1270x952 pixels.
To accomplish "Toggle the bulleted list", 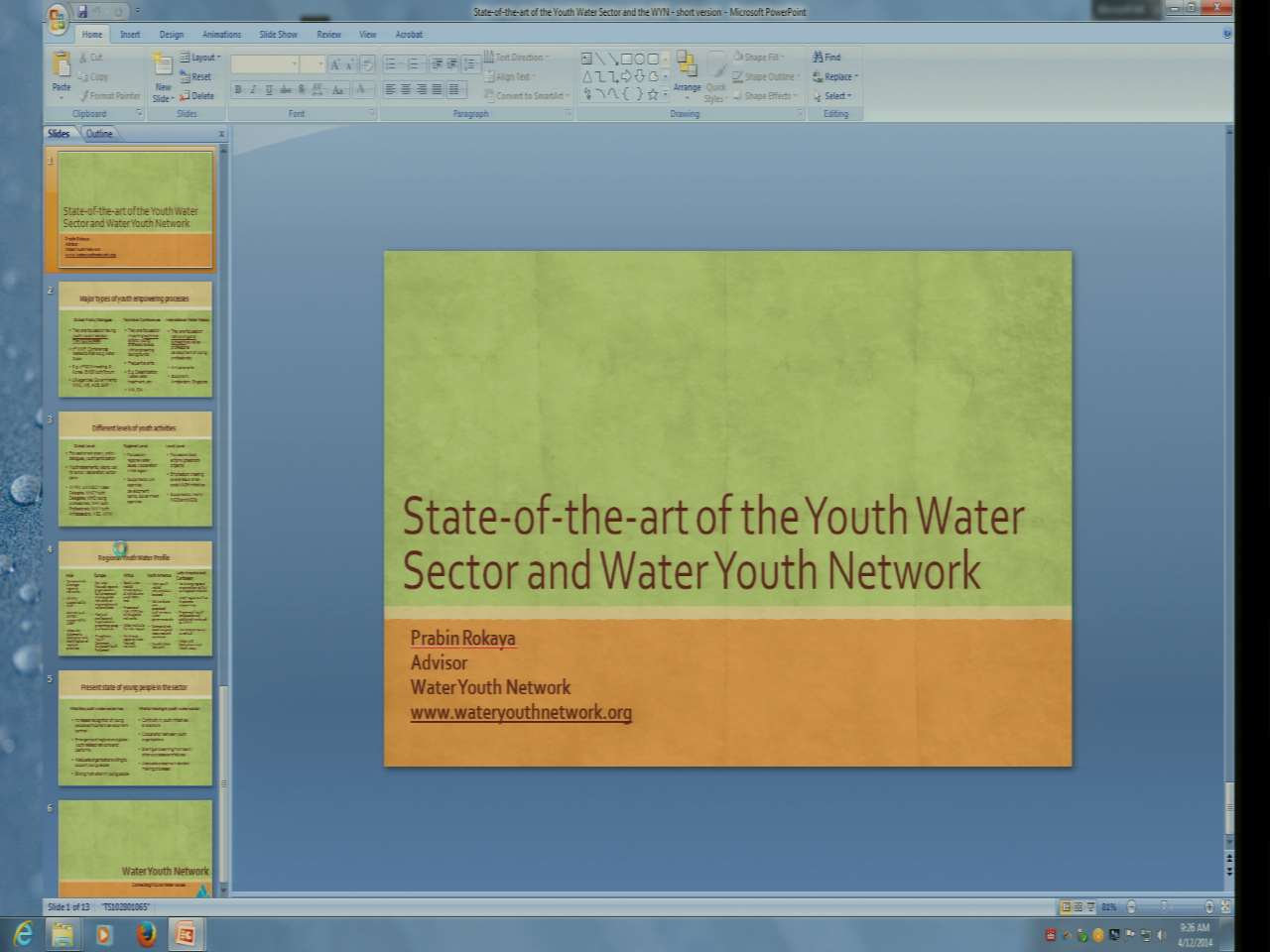I will point(392,63).
